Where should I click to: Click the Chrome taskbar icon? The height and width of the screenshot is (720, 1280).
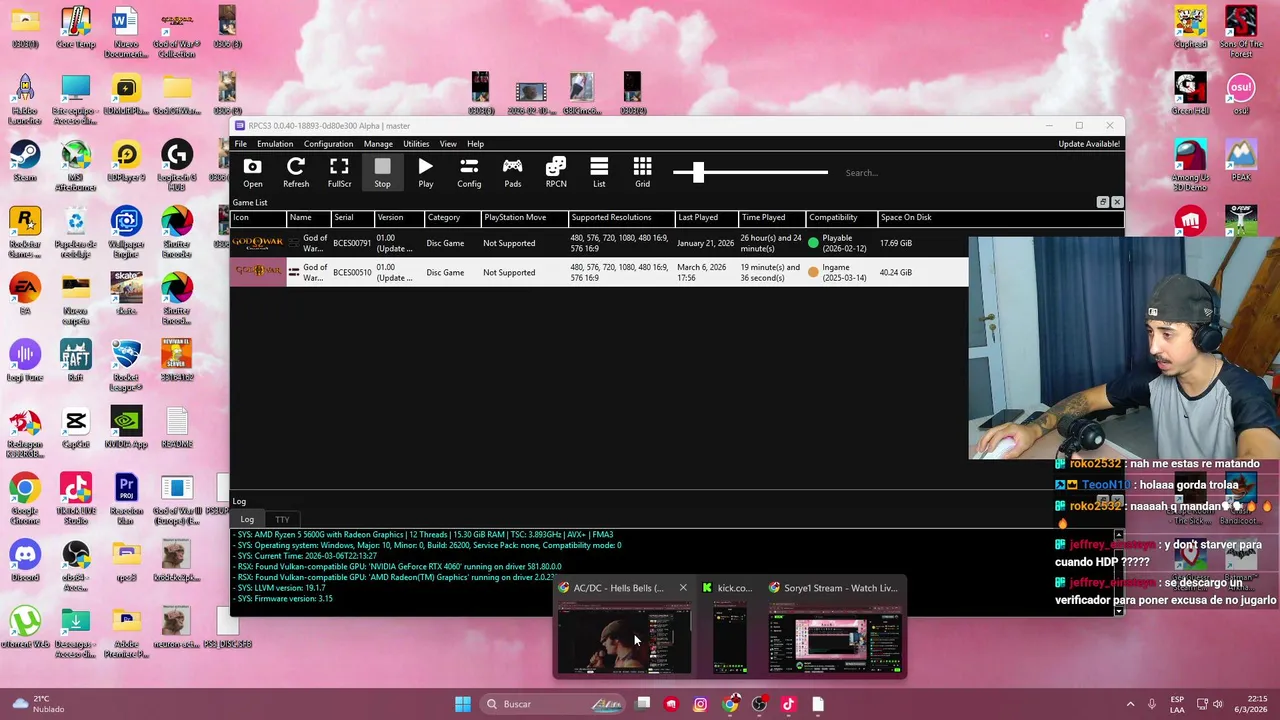[x=730, y=704]
